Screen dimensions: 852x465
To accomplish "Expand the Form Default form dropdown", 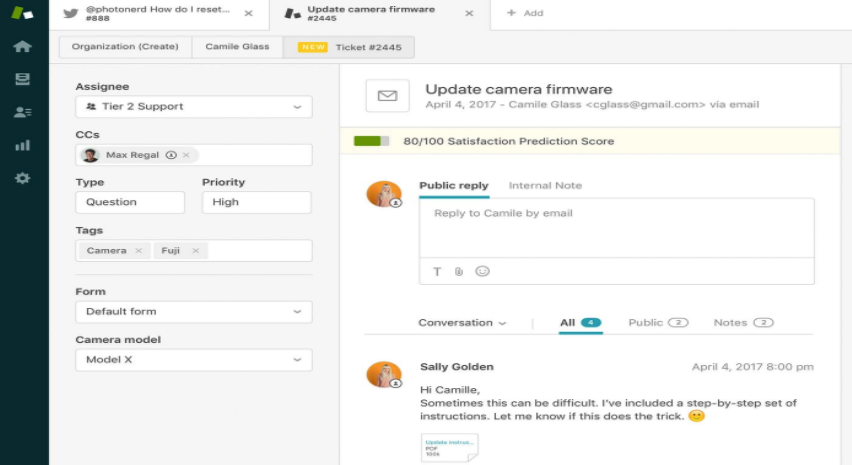I will pos(193,312).
